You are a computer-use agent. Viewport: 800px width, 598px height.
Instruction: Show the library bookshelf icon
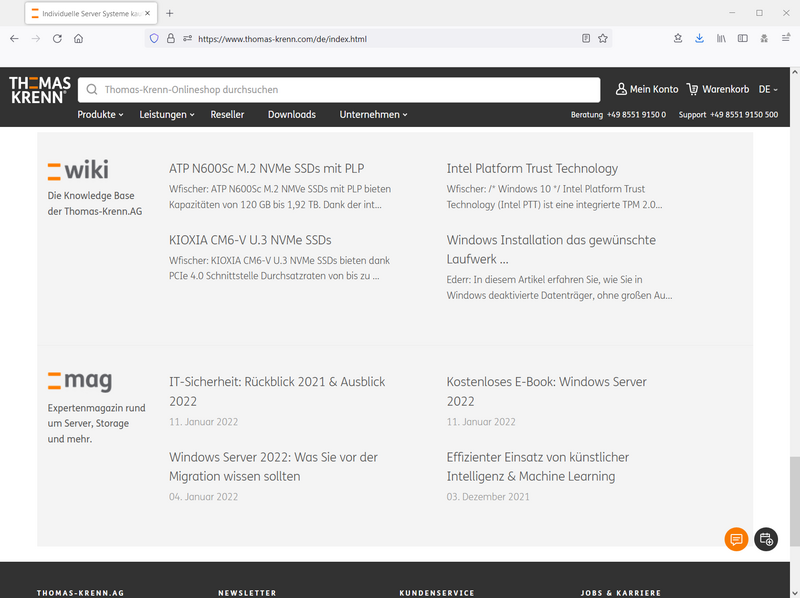[721, 38]
